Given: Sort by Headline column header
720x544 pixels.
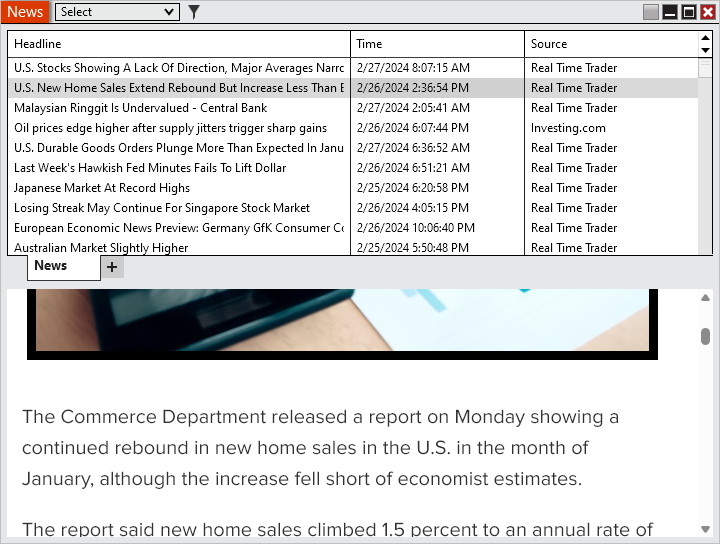Looking at the screenshot, I should pyautogui.click(x=180, y=44).
